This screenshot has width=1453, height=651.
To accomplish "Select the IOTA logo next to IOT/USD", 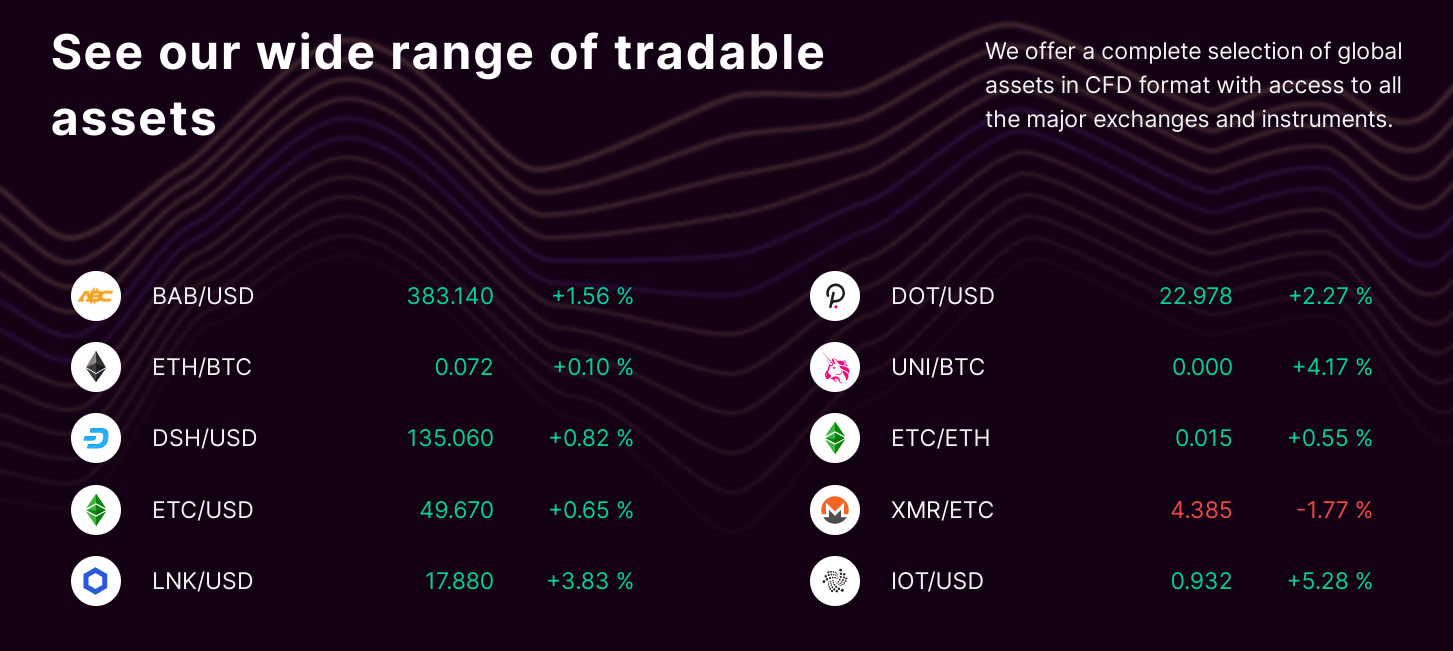I will tap(835, 581).
